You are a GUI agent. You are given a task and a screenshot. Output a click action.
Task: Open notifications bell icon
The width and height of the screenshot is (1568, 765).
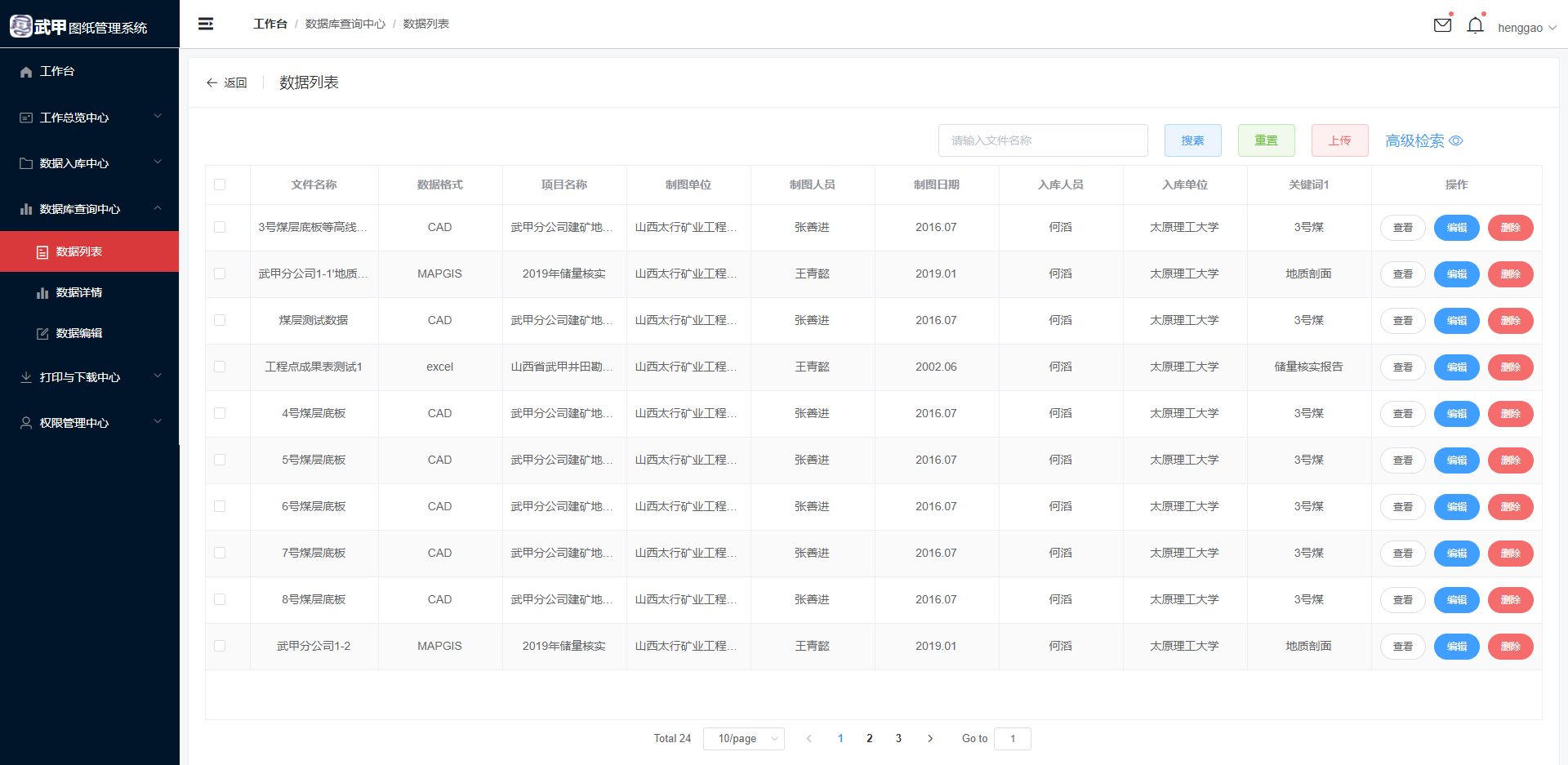(x=1475, y=26)
